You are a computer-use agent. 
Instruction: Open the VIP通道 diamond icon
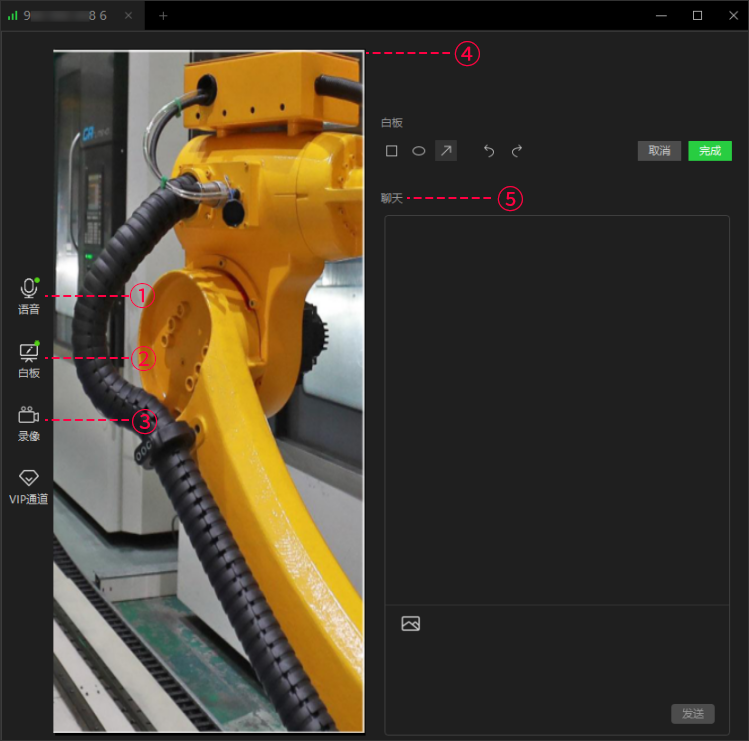pos(29,478)
